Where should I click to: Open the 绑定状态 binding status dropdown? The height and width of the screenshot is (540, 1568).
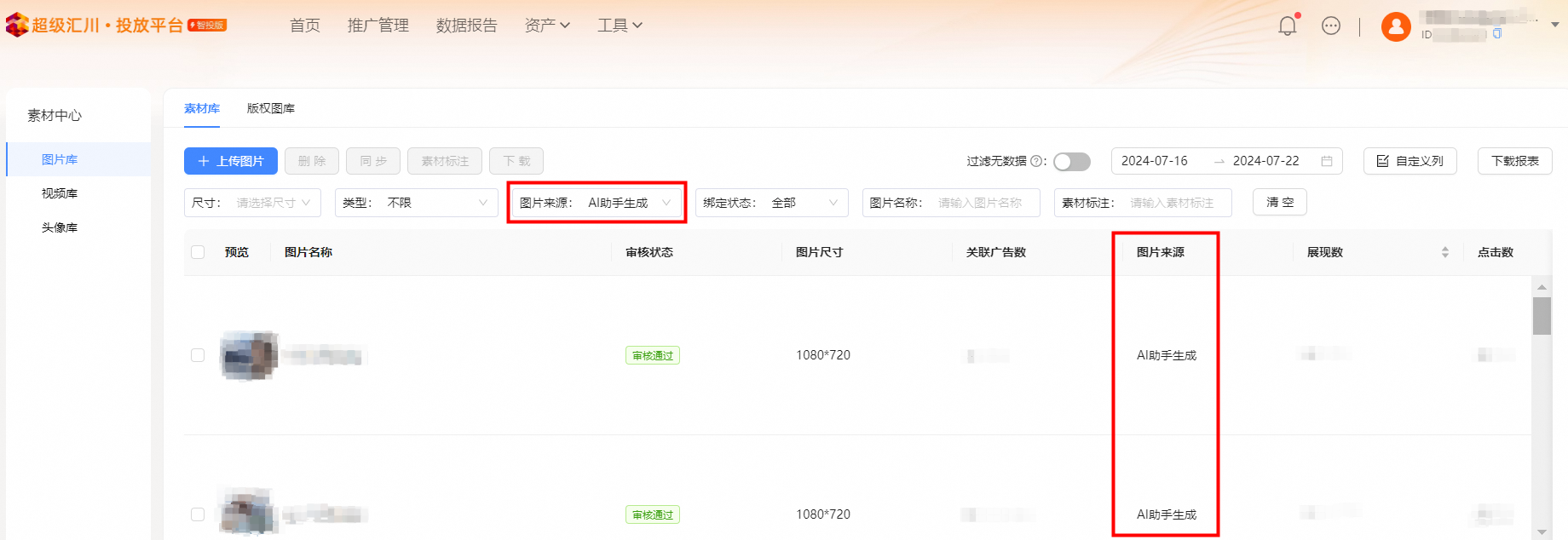772,203
